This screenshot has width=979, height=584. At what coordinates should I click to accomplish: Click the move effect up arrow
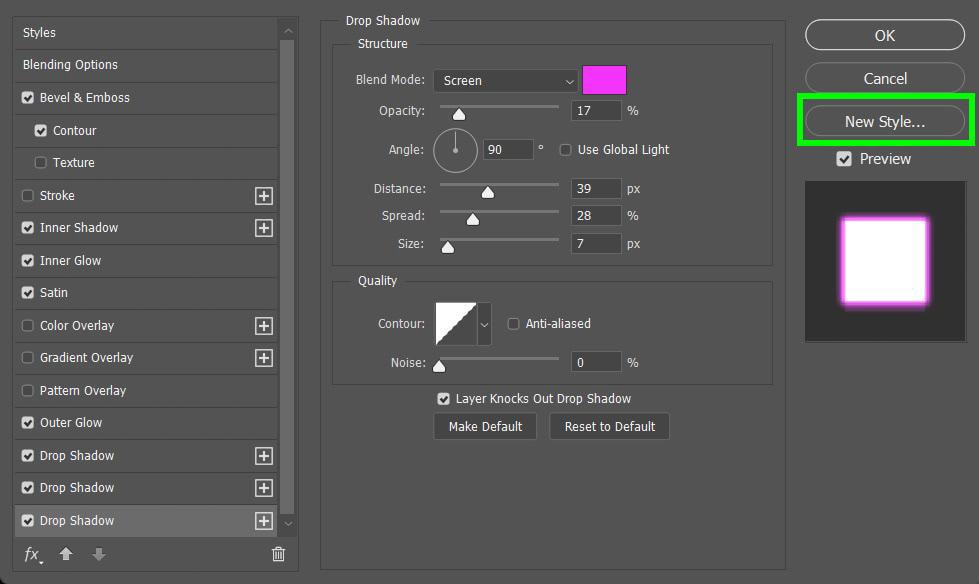(66, 554)
